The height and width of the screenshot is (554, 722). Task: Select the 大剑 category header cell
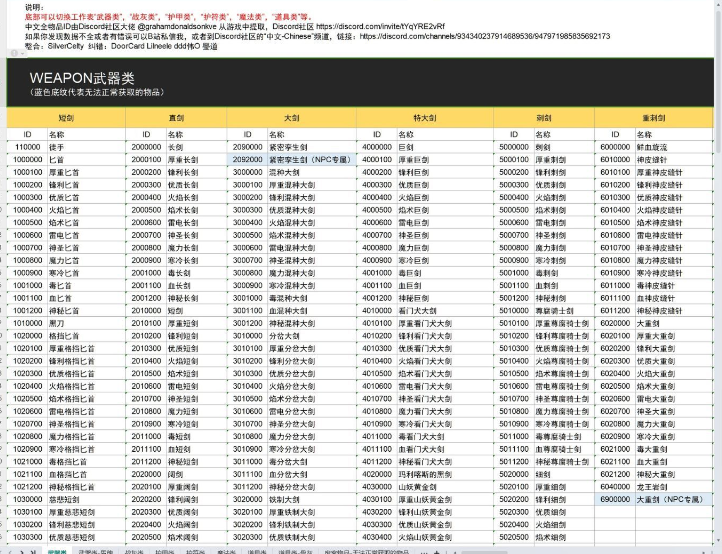click(x=291, y=118)
